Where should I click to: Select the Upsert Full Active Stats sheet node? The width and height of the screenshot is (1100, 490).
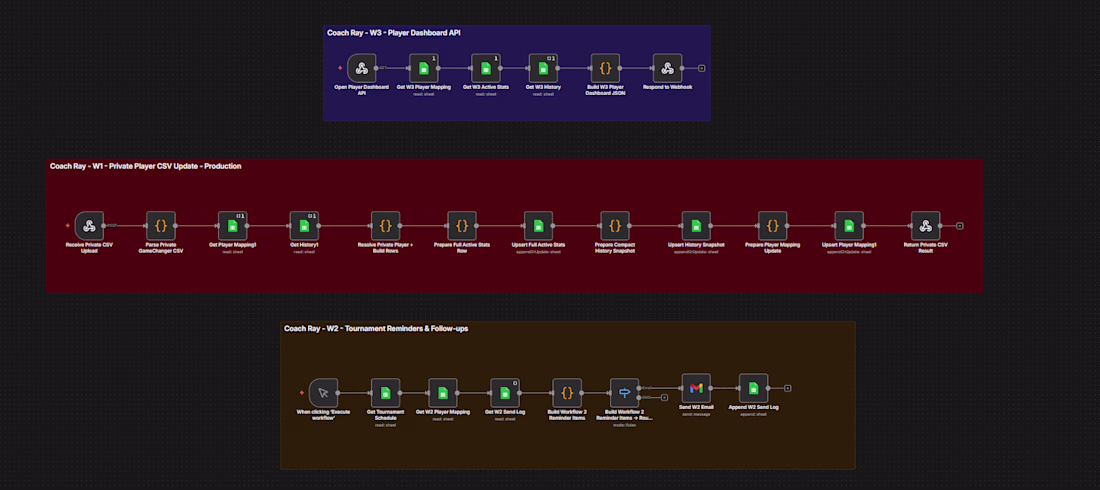click(x=539, y=225)
